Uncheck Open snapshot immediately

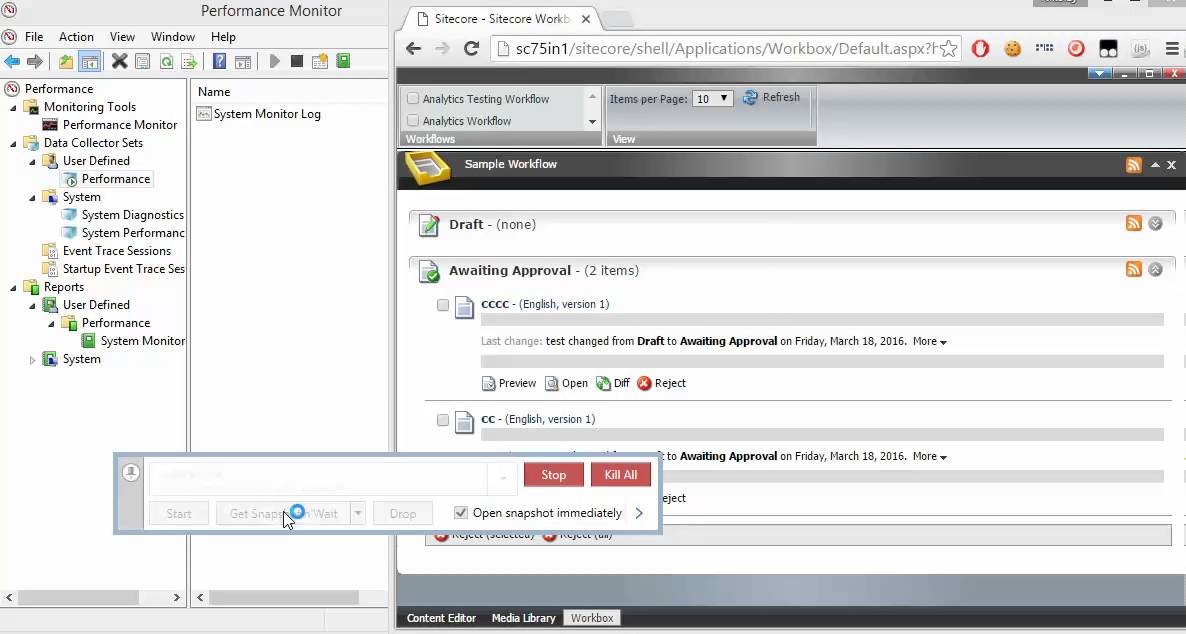[x=461, y=513]
